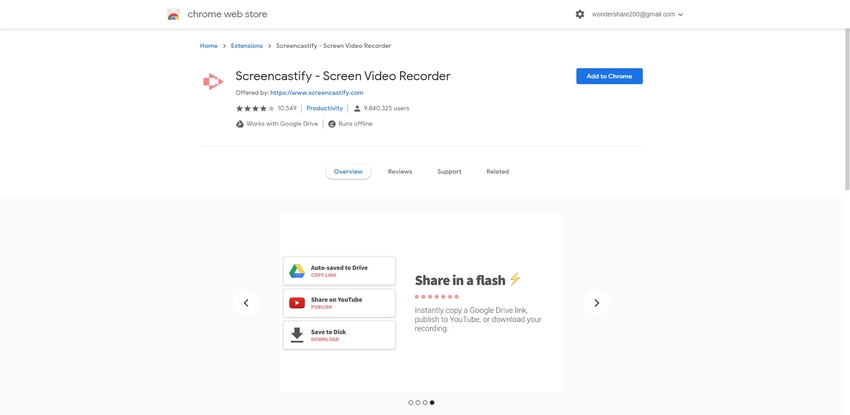Viewport: 850px width, 415px height.
Task: Open the 10,549 ratings count
Action: coord(287,108)
